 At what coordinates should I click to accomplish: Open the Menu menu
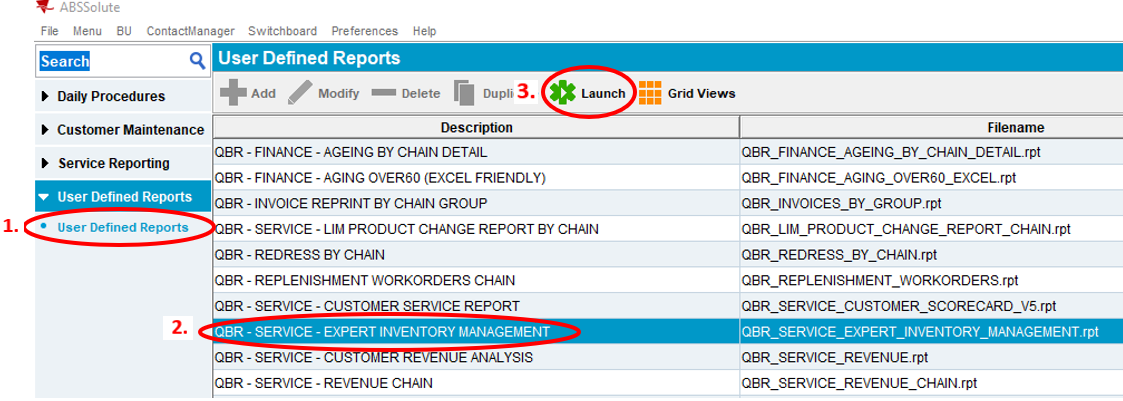point(87,31)
